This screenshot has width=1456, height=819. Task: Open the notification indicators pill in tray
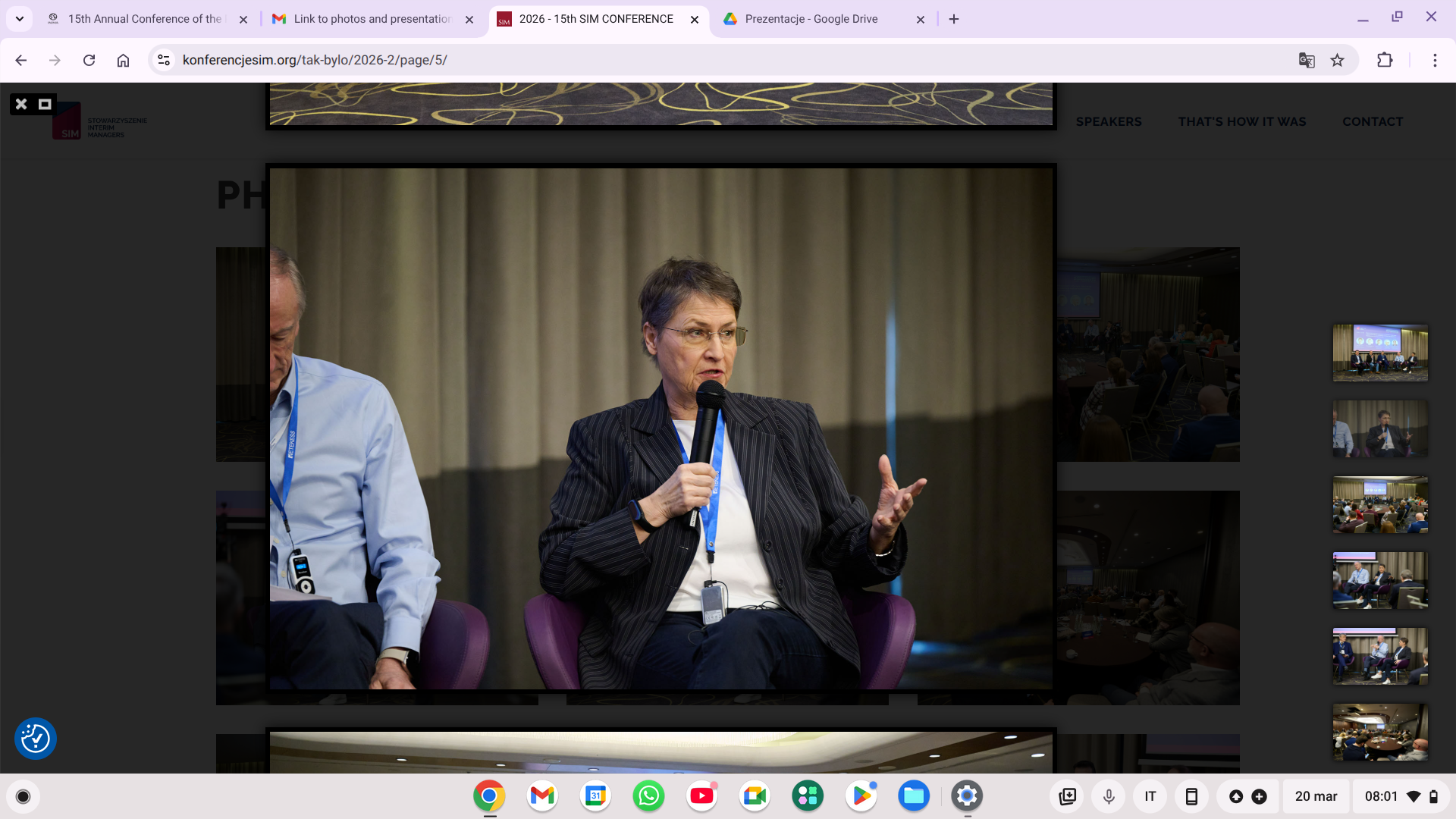[x=1247, y=796]
